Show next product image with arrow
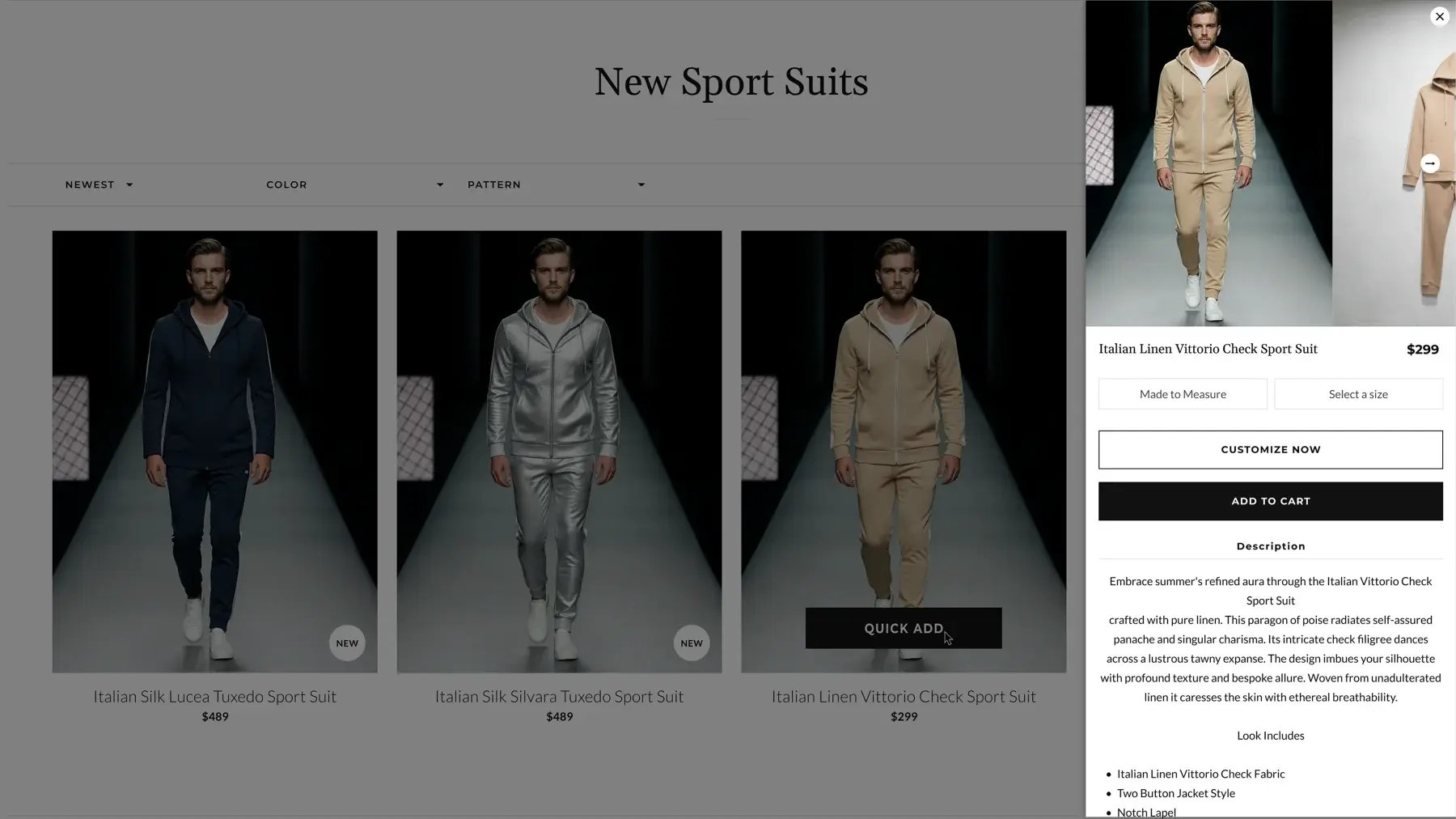The image size is (1456, 819). (x=1430, y=163)
